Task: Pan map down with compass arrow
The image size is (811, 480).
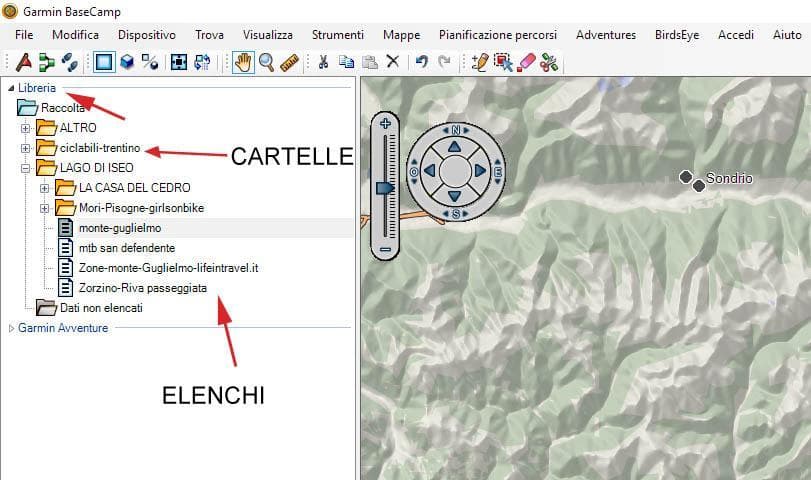Action: point(455,196)
